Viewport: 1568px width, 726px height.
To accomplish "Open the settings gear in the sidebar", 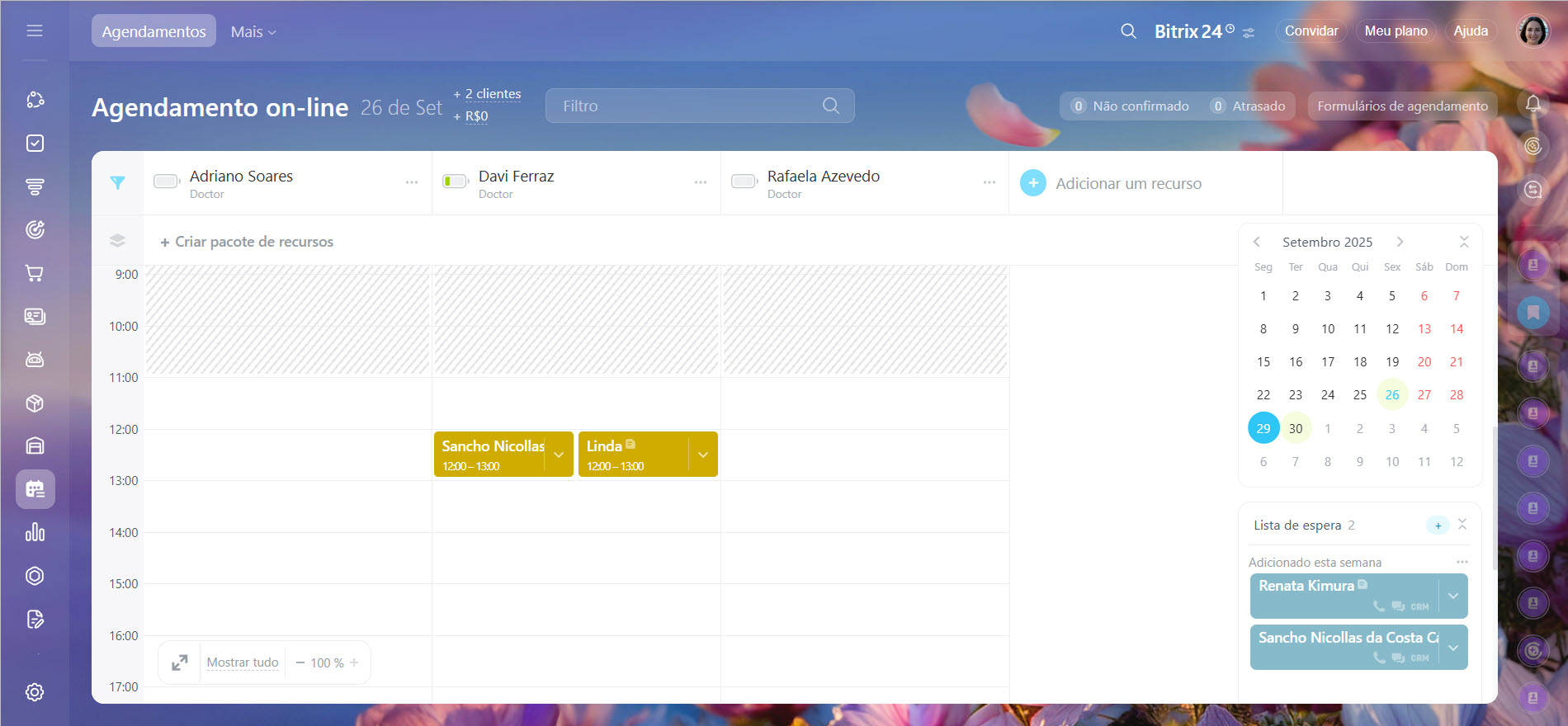I will point(35,692).
